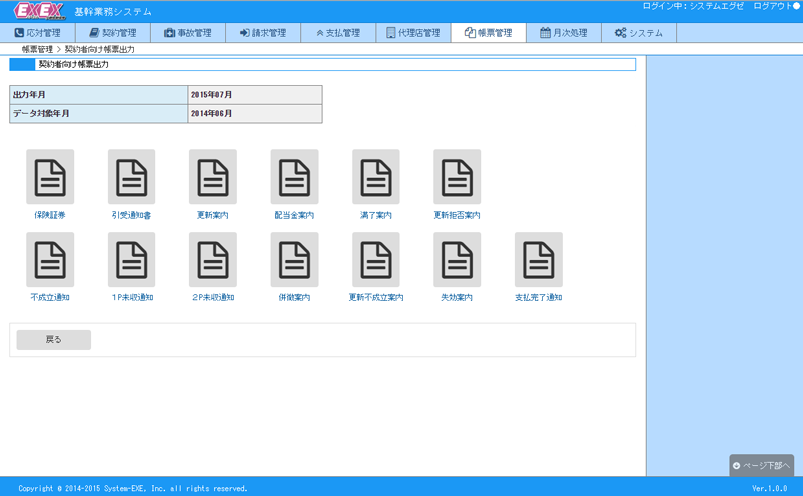Select the 不成立通知 document icon
This screenshot has width=803, height=496.
tap(50, 260)
